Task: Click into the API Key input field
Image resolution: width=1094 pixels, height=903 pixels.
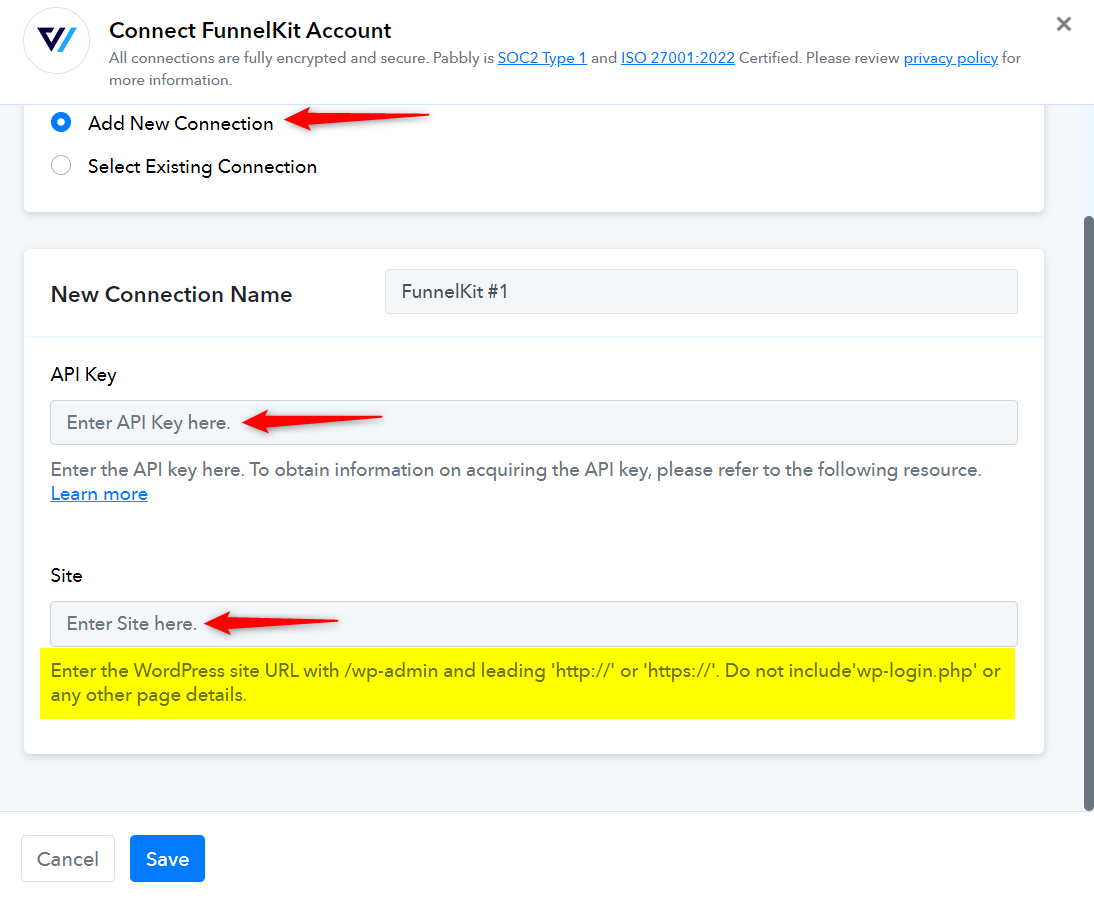Action: click(534, 423)
